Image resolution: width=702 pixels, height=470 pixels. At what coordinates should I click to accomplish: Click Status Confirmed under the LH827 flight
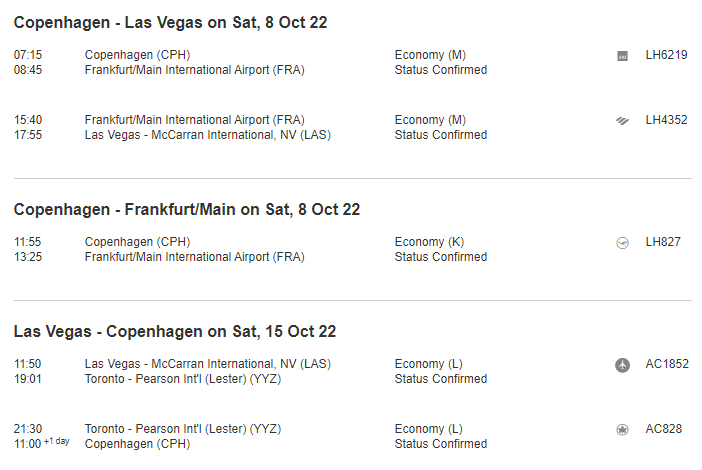[441, 257]
